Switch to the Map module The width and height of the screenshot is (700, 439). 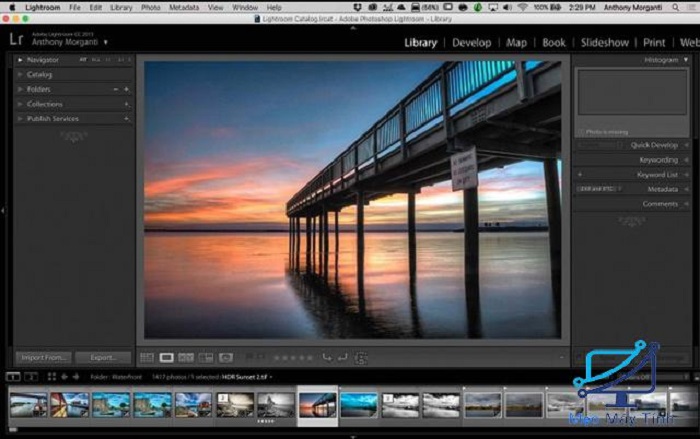pos(517,43)
